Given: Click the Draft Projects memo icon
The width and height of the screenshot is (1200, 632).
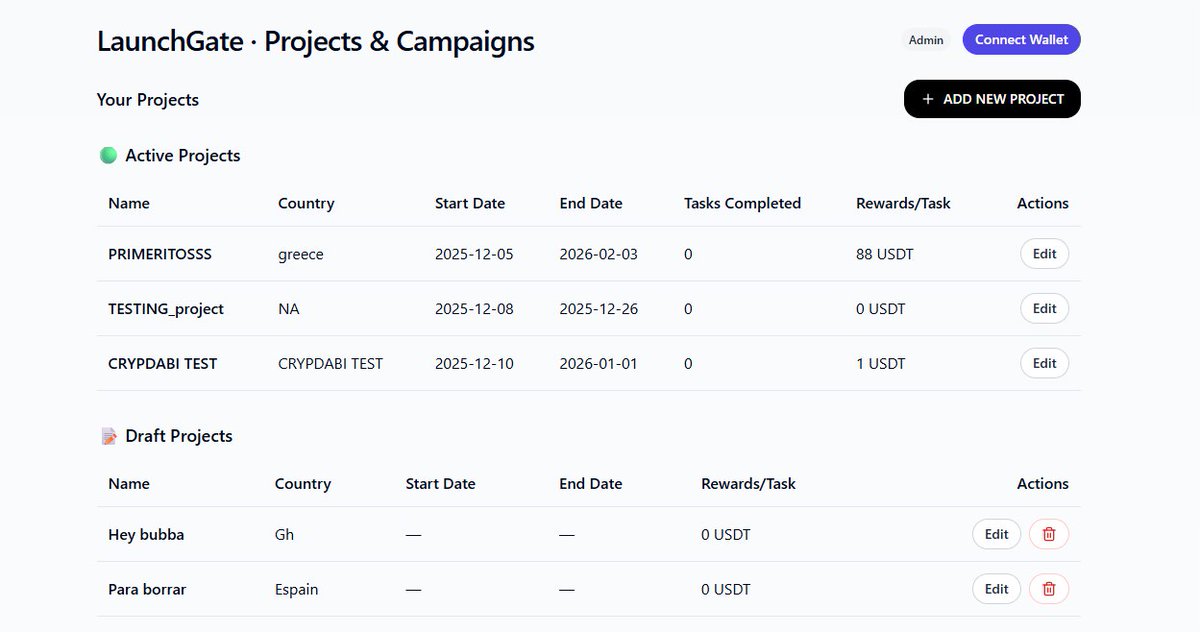Looking at the screenshot, I should 109,436.
